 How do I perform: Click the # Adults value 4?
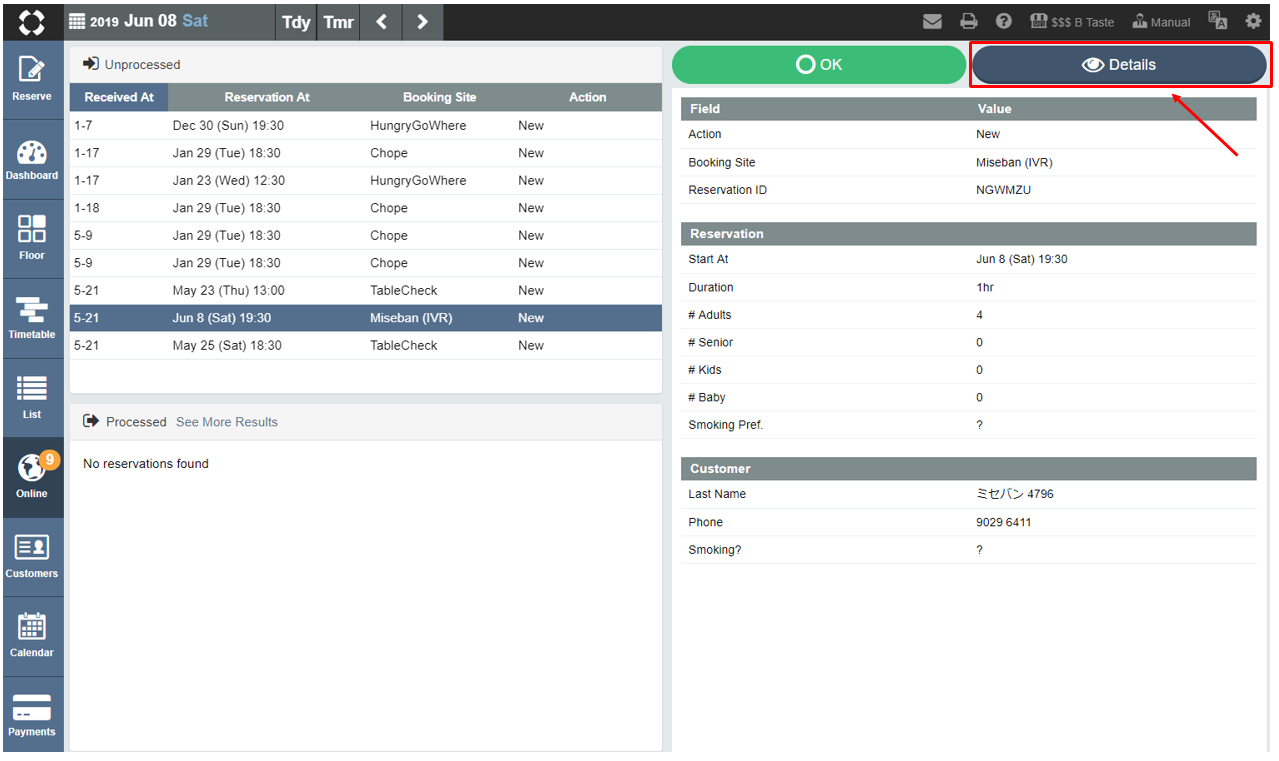tap(980, 315)
